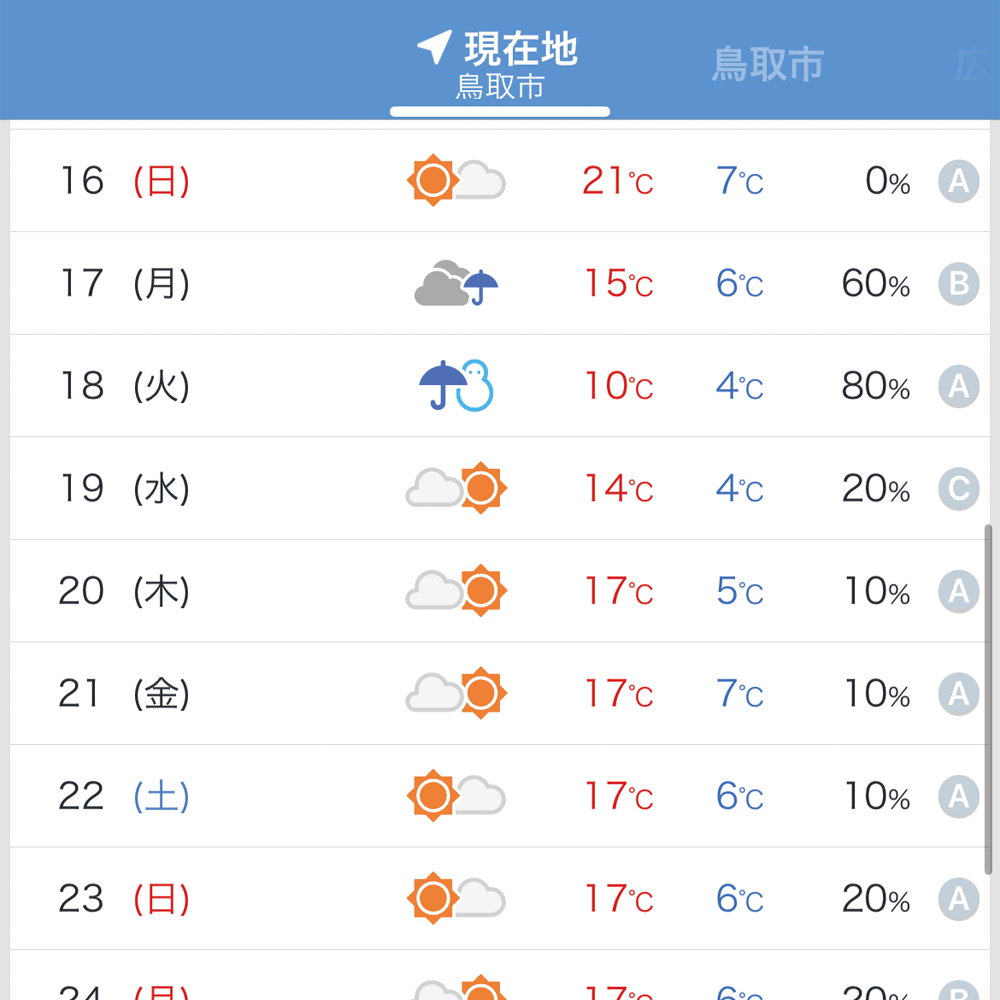This screenshot has width=1000, height=1000.
Task: Tap the 7℃ low temperature on the 21st
Action: 738,693
